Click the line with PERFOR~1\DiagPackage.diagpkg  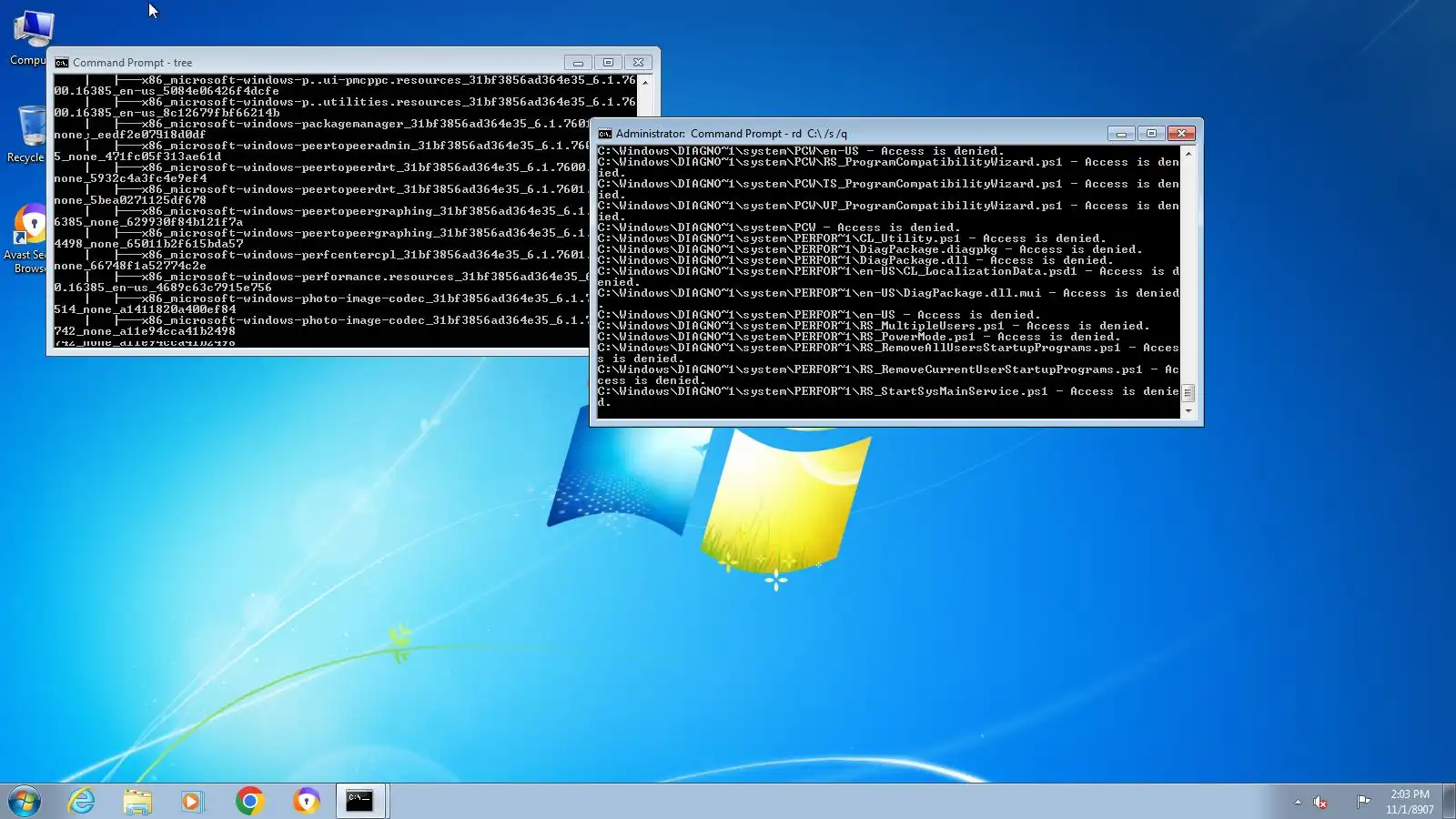pyautogui.click(x=870, y=249)
